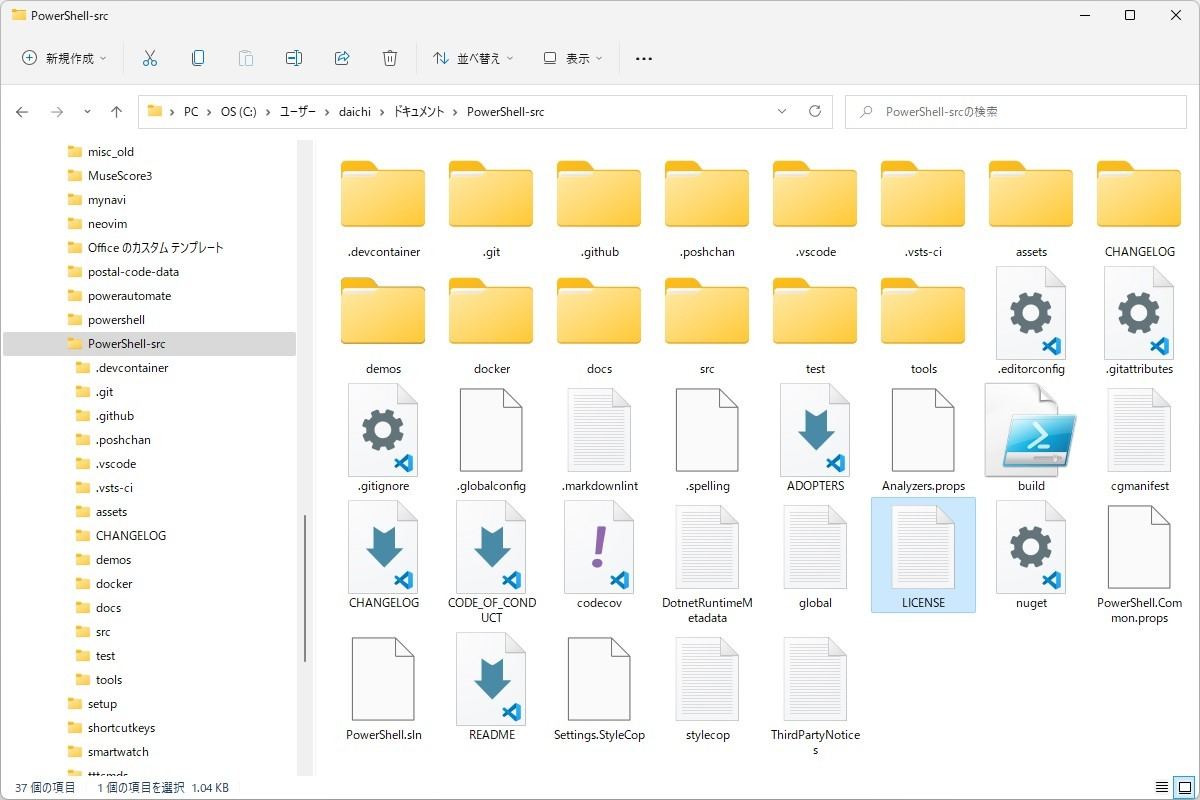Viewport: 1200px width, 800px height.
Task: Refresh the current folder view
Action: pyautogui.click(x=815, y=112)
